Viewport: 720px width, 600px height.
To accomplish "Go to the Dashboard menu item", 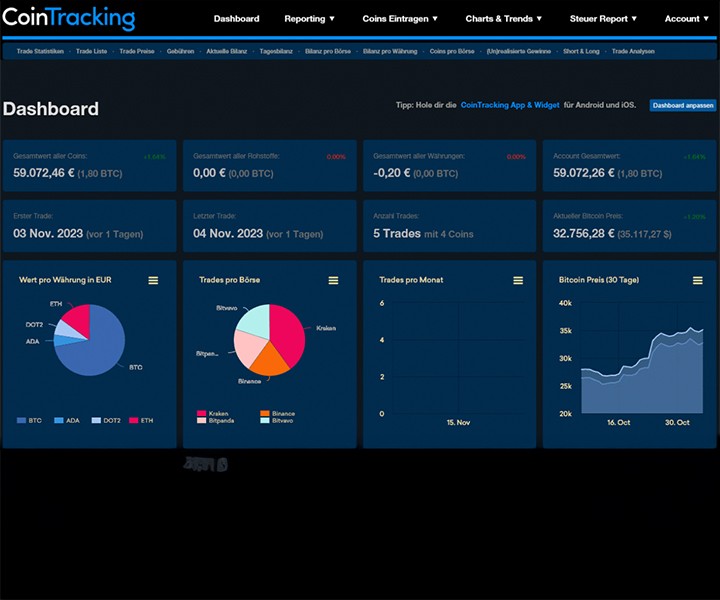I will [236, 19].
